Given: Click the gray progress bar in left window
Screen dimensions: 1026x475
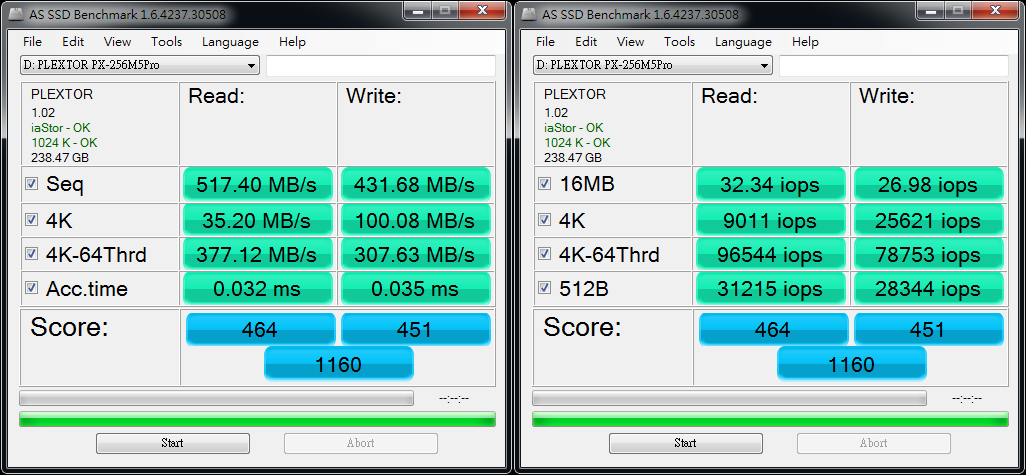Looking at the screenshot, I should point(217,398).
